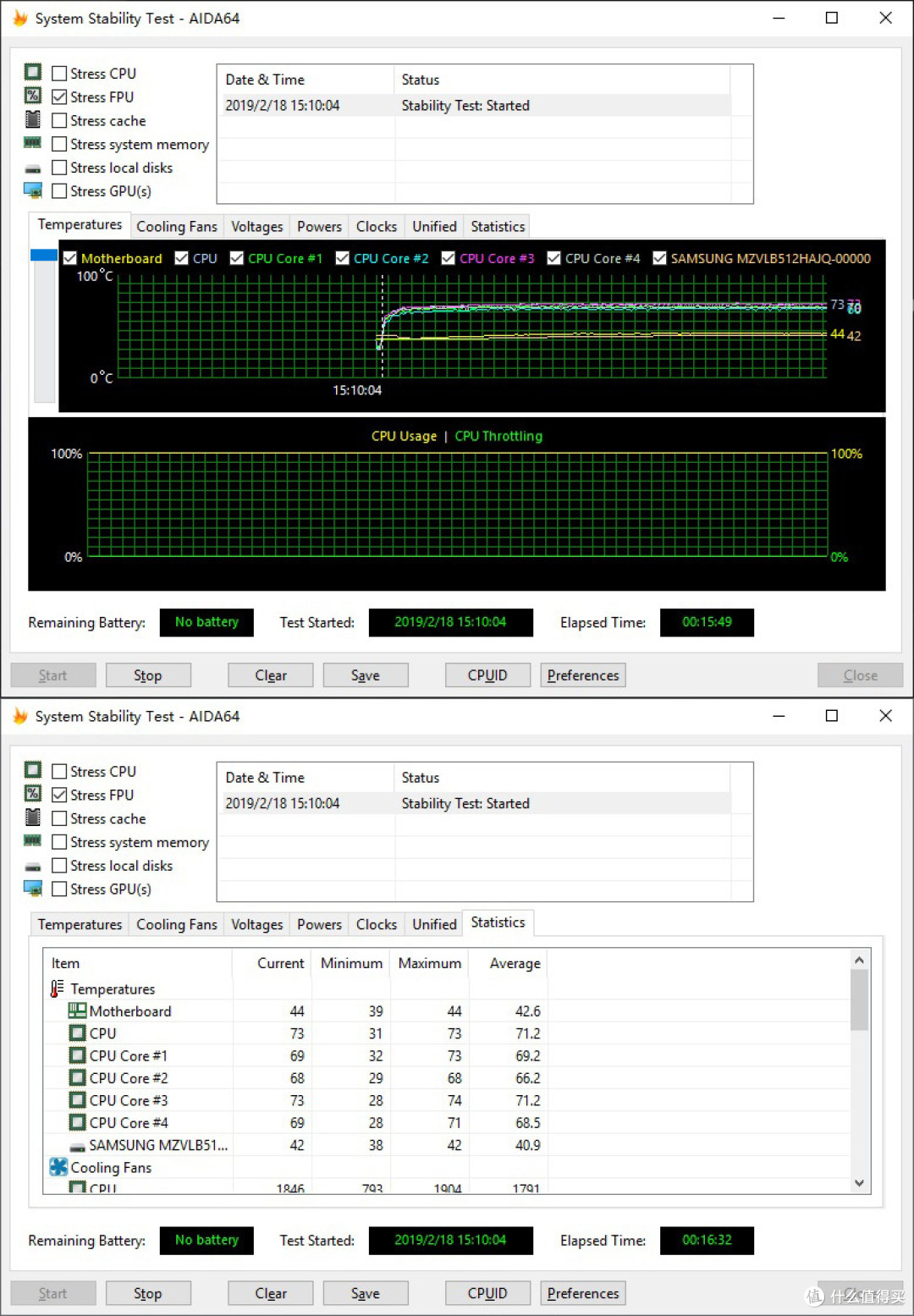Click the CPU chip icon in the statistics list
914x1316 pixels.
coord(77,1033)
